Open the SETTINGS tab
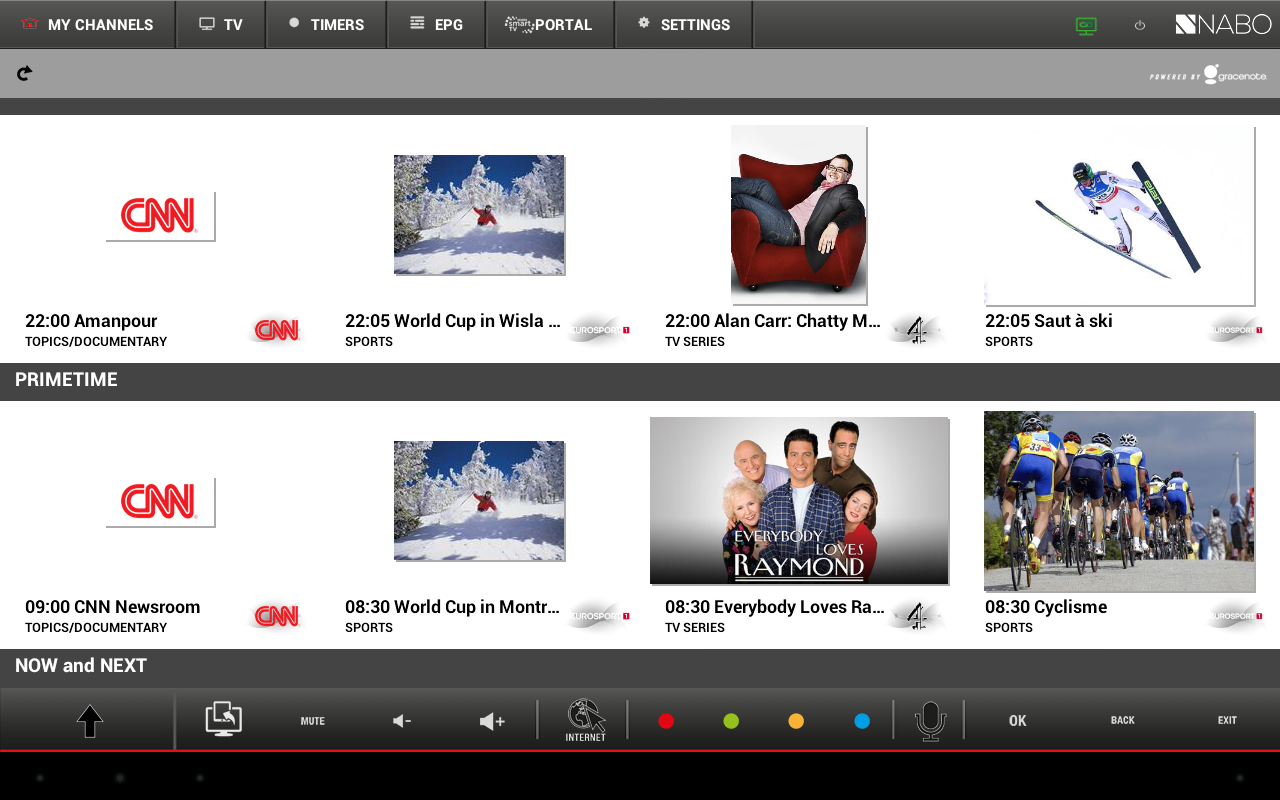 (684, 24)
